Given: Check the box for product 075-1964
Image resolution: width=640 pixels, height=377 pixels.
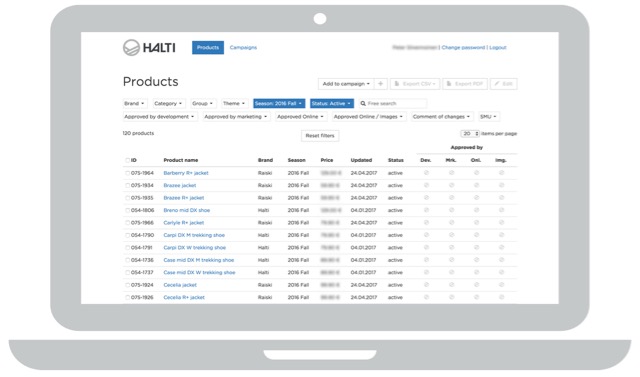Looking at the screenshot, I should 127,173.
